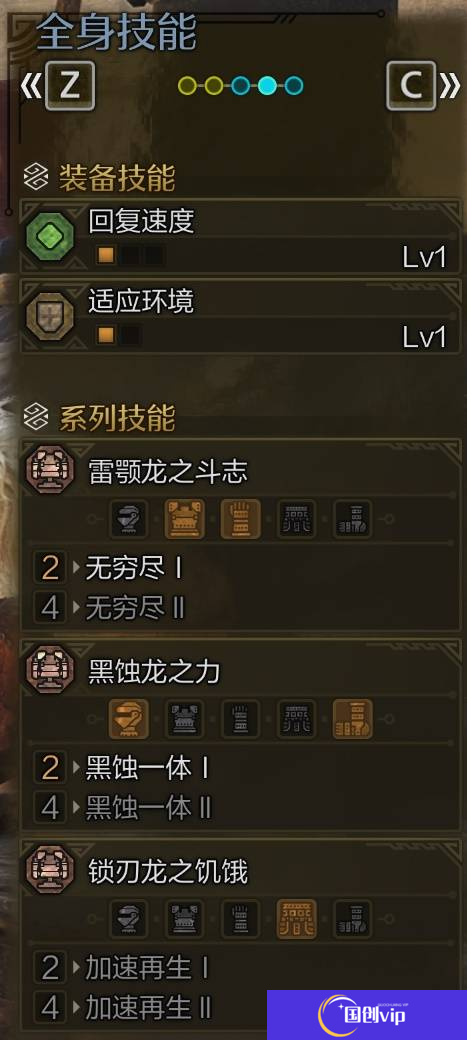The image size is (467, 1040).
Task: Go to previous page with Z key button
Action: 69,85
